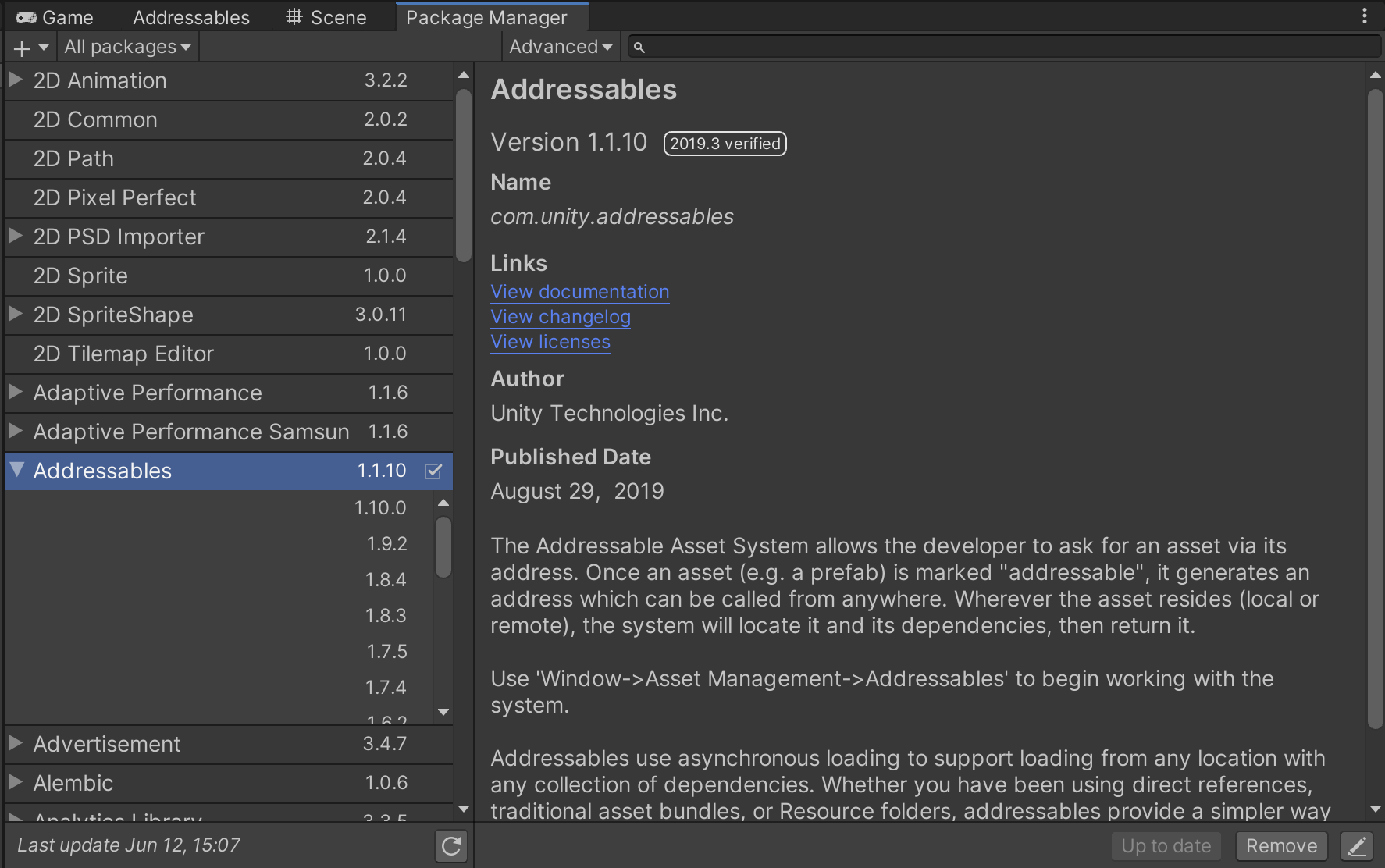Click the search magnifier icon
Viewport: 1385px width, 868px height.
pyautogui.click(x=639, y=48)
